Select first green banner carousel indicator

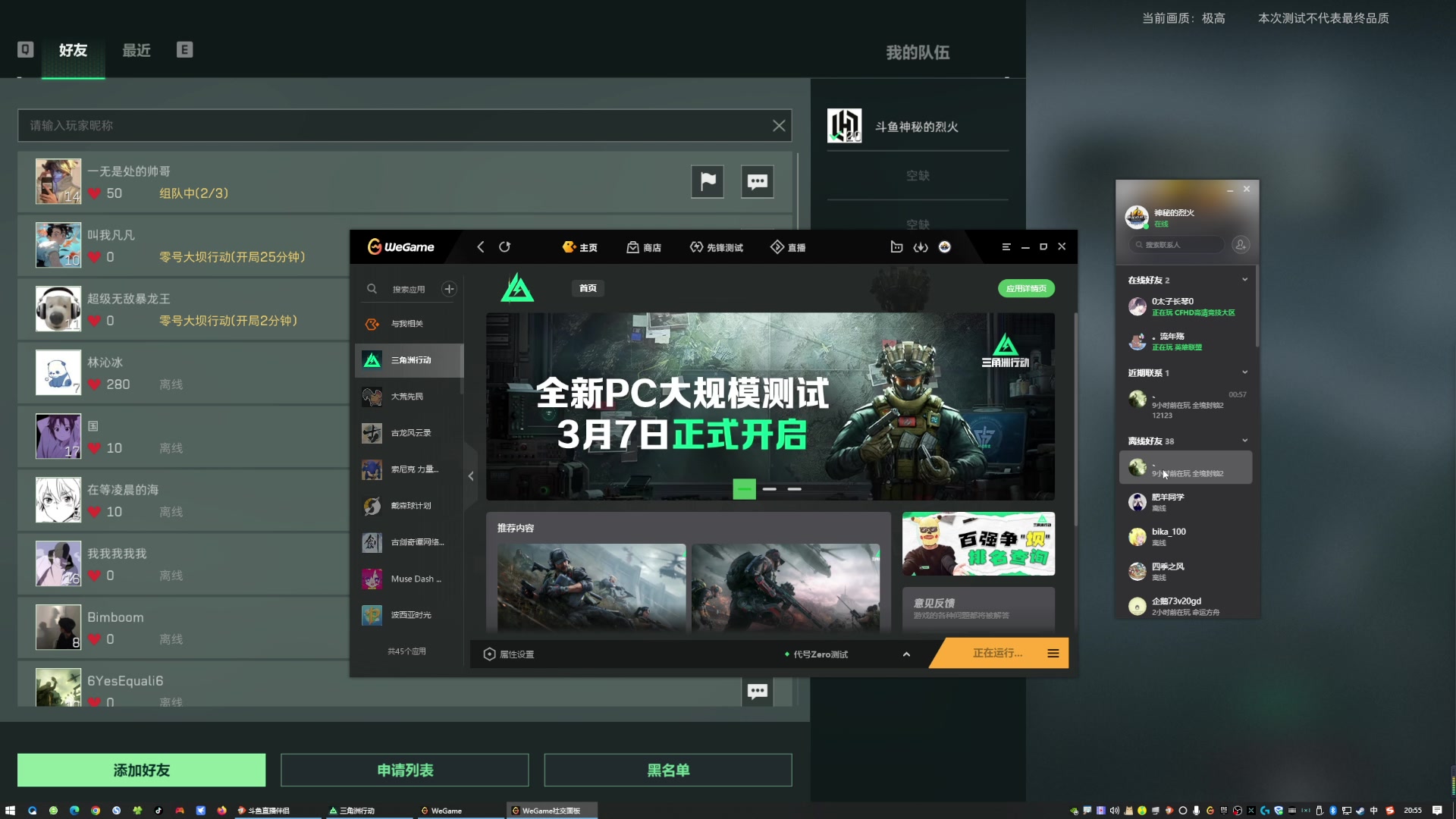click(744, 489)
